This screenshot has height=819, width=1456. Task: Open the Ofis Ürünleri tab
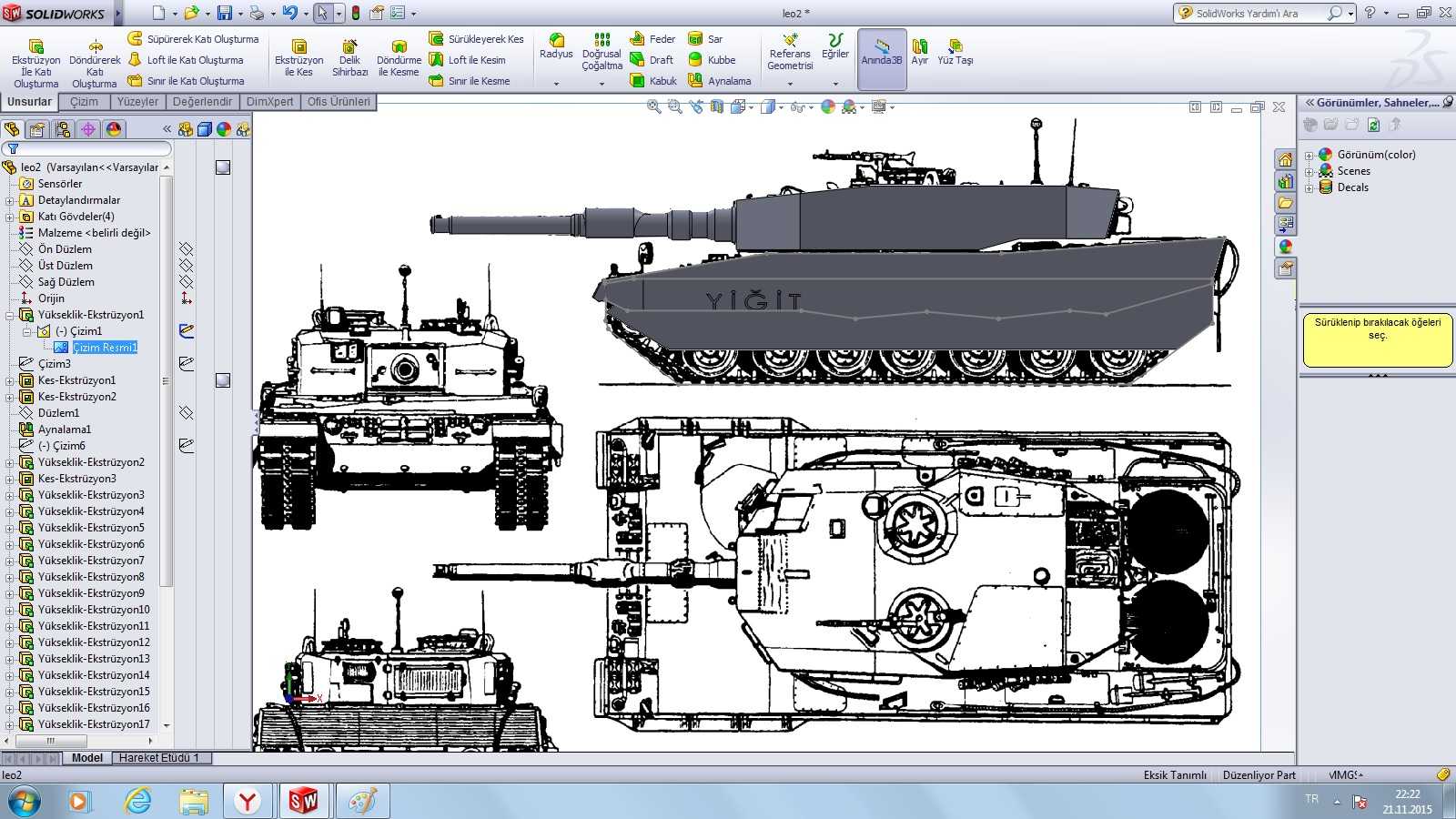click(339, 102)
